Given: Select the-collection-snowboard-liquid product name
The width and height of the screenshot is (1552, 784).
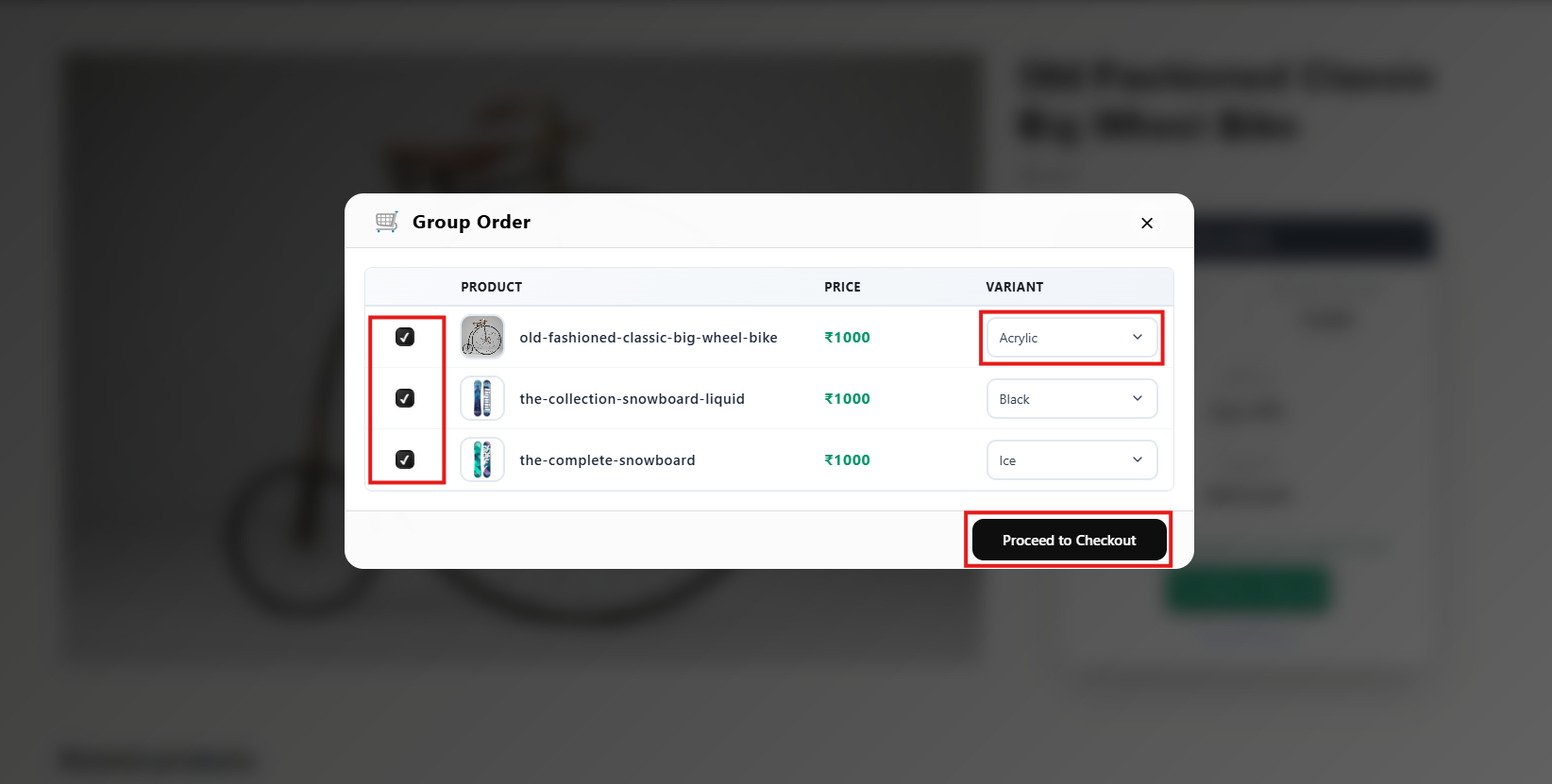Looking at the screenshot, I should [x=632, y=399].
